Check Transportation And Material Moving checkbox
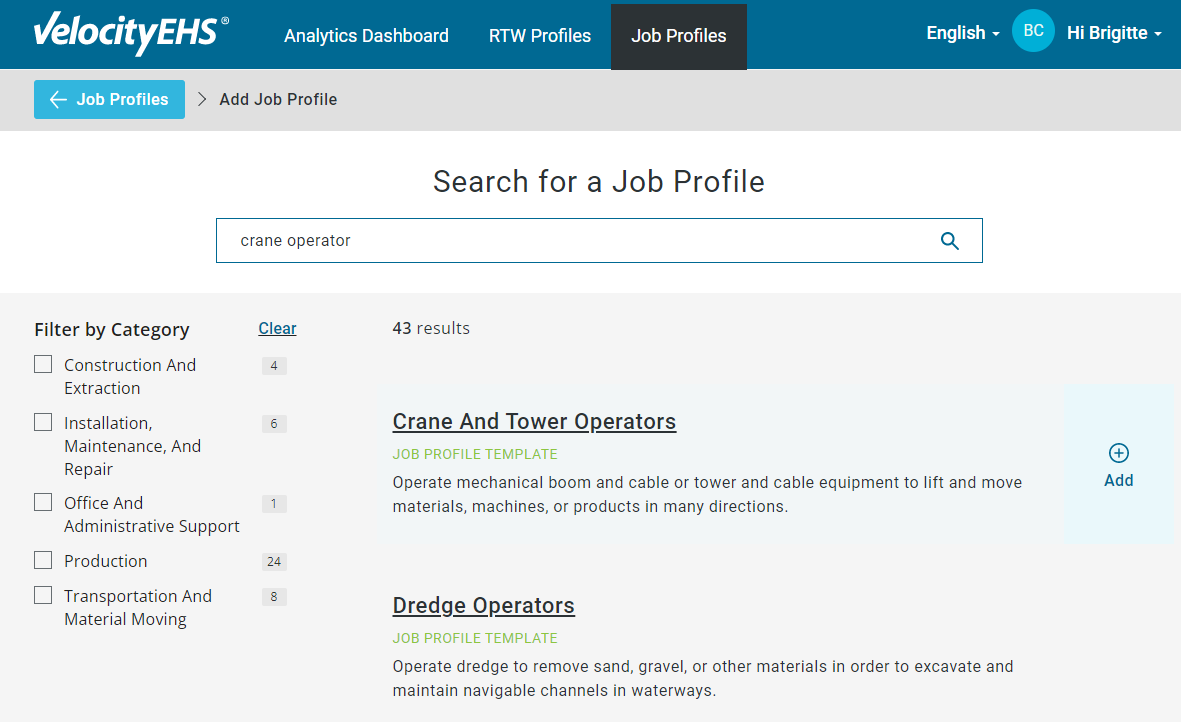This screenshot has height=722, width=1181. pyautogui.click(x=43, y=596)
